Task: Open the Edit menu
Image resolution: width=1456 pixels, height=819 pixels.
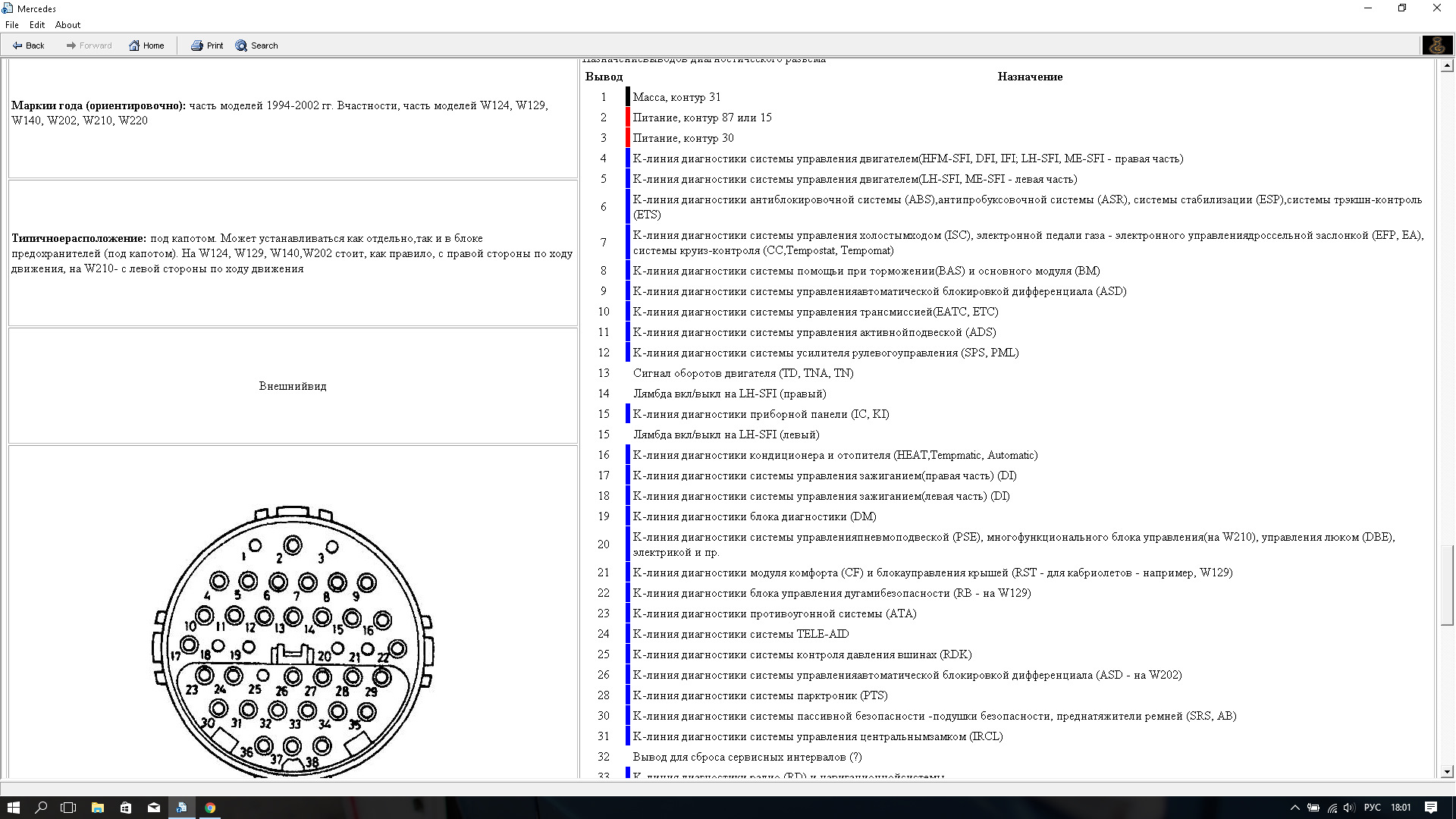Action: (x=37, y=24)
